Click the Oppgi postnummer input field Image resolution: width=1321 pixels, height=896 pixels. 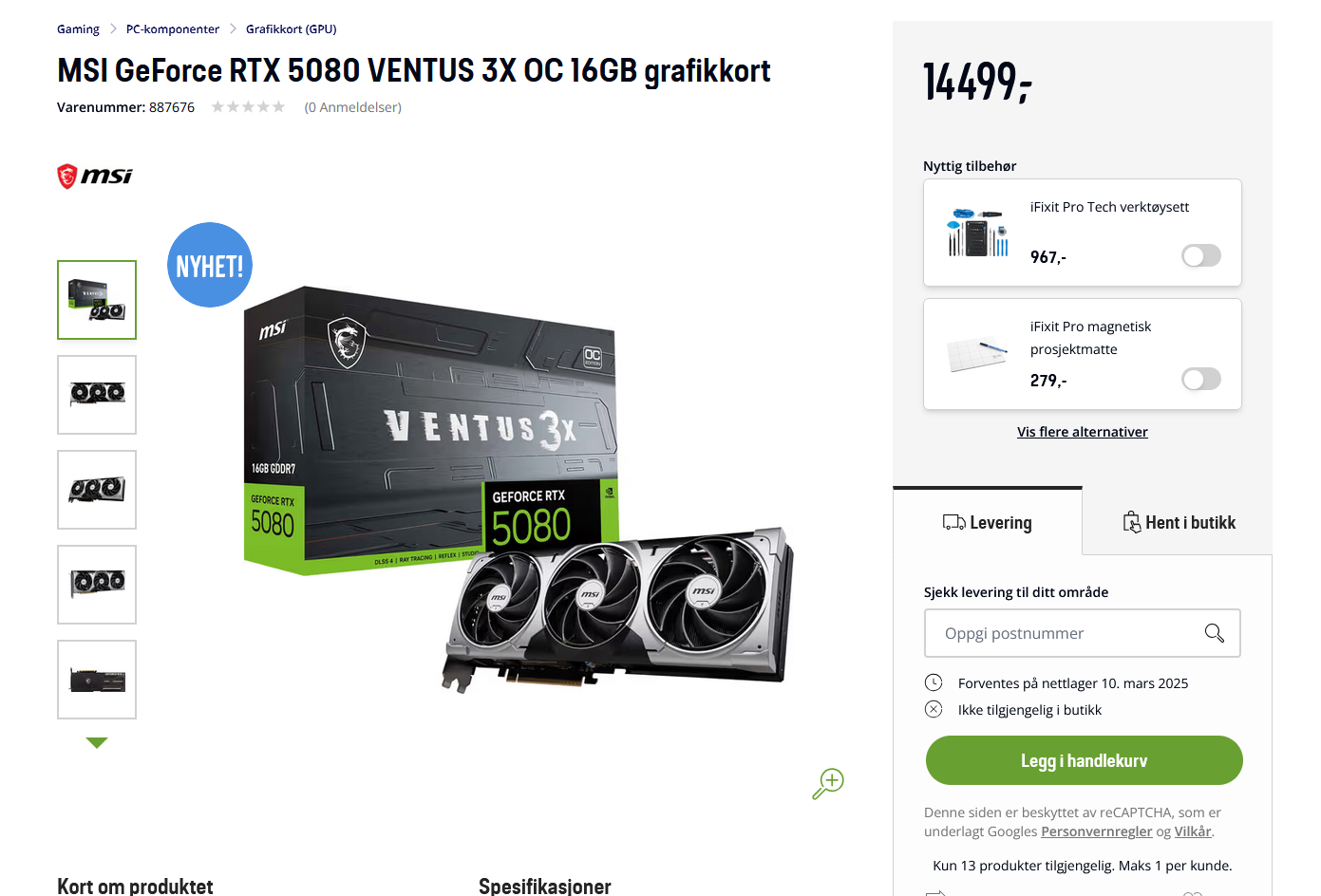pyautogui.click(x=1083, y=633)
